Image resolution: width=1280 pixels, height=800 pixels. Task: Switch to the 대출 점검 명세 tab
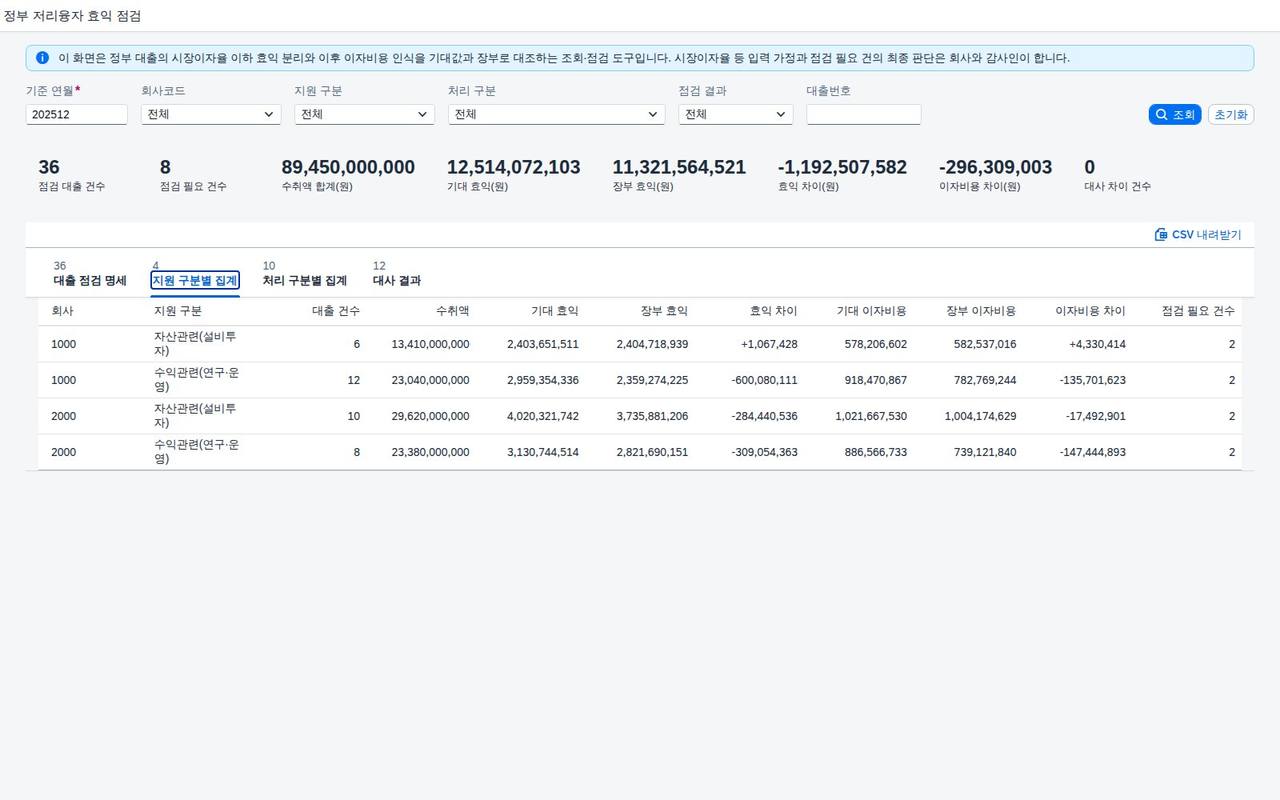(90, 280)
